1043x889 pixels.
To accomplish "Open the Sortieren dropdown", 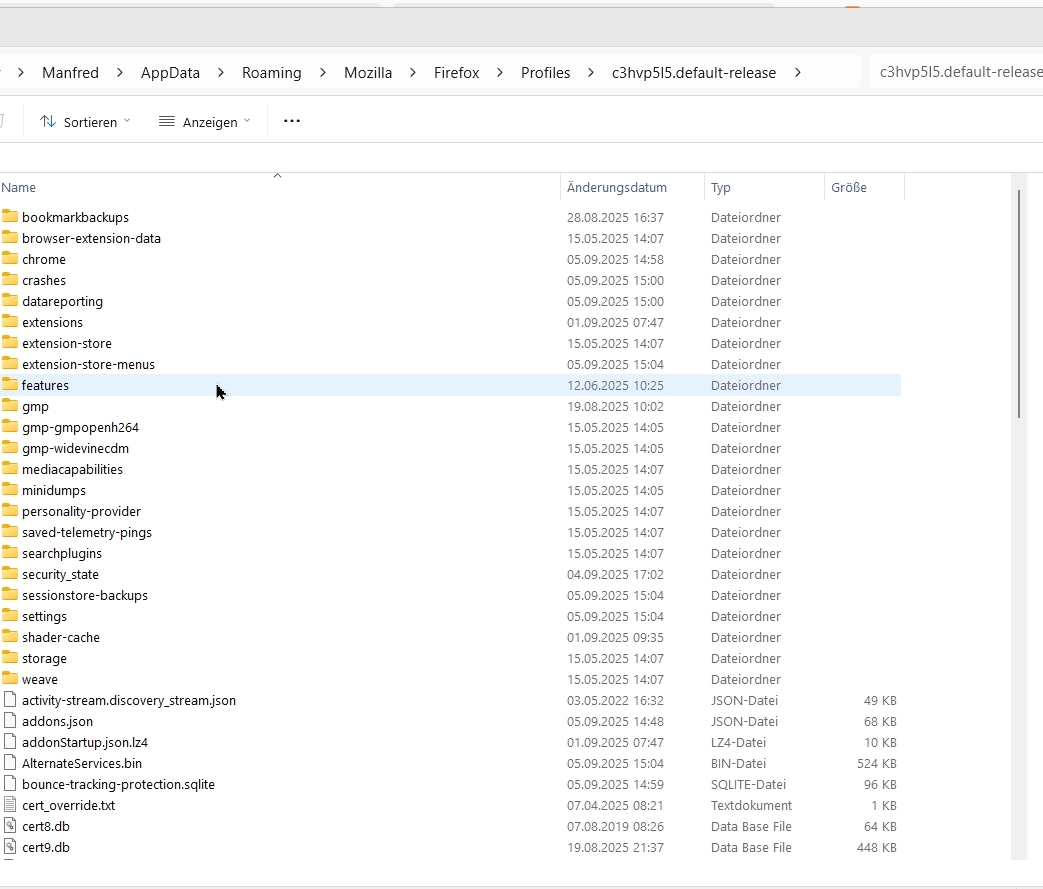I will [85, 122].
